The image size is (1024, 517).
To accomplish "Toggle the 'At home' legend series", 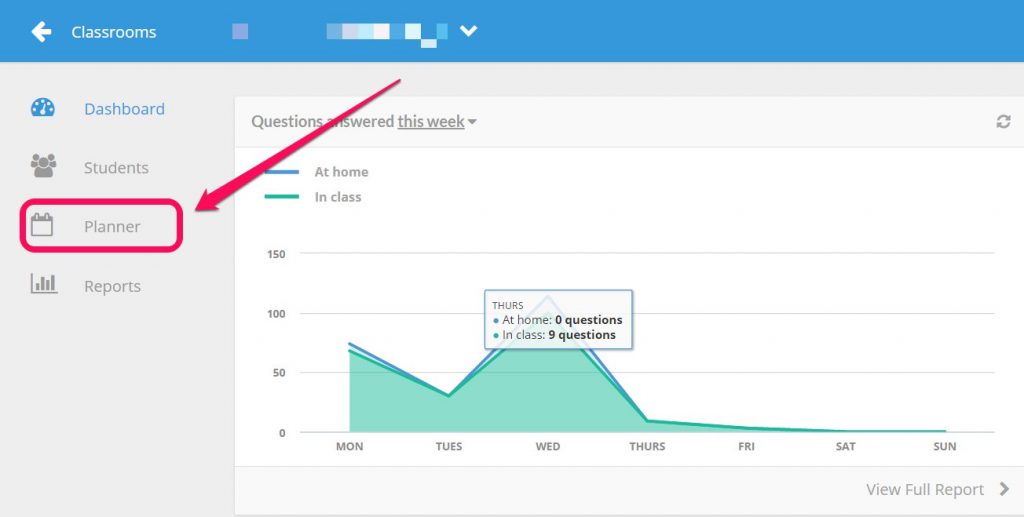I will point(341,172).
